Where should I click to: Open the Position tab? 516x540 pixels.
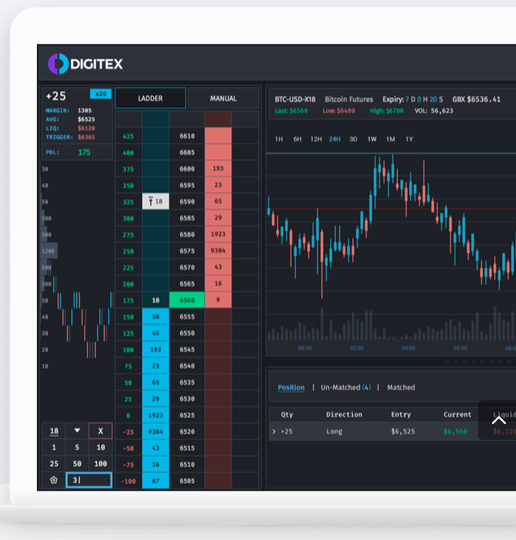pos(291,387)
